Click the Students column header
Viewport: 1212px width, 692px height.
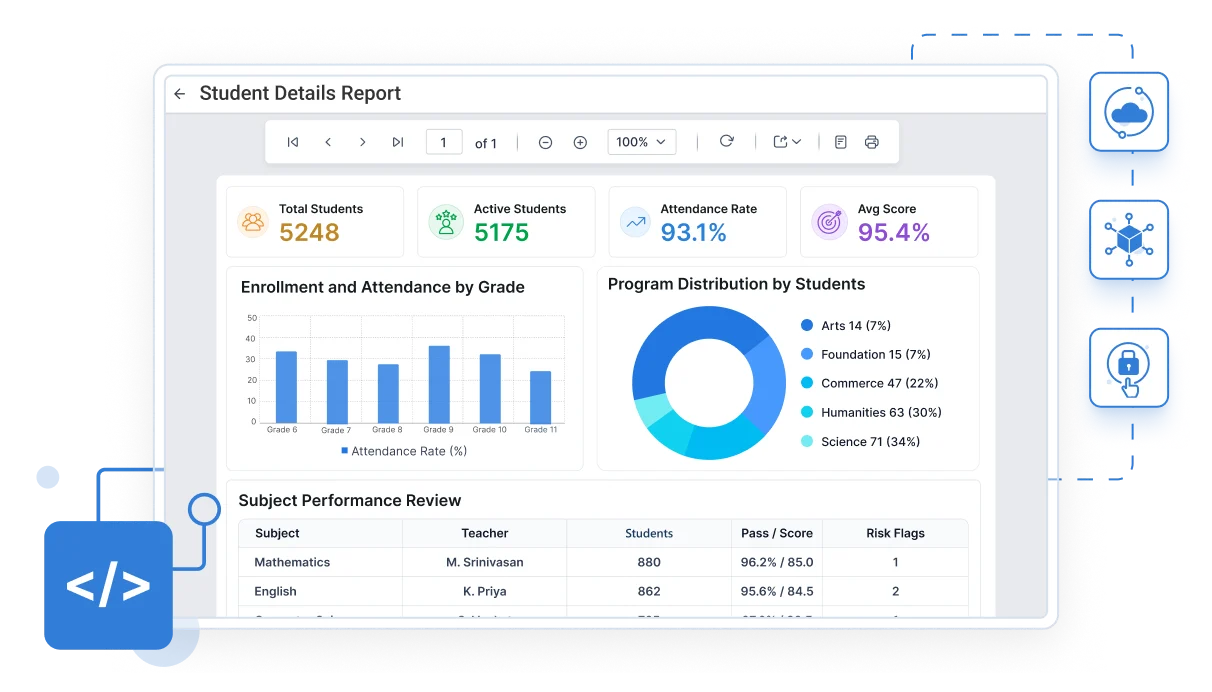[x=649, y=533]
